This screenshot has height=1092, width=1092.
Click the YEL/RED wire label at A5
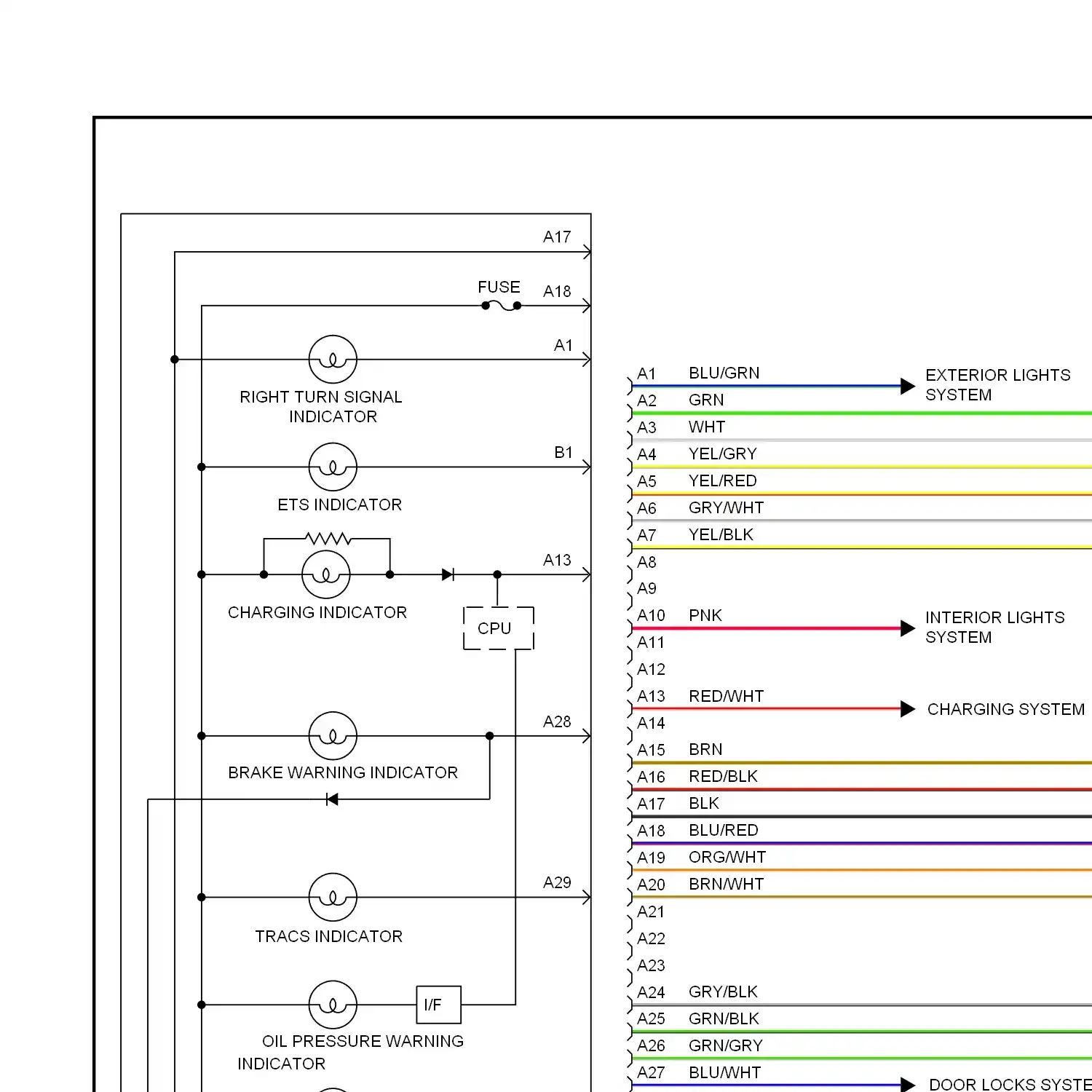[x=723, y=480]
